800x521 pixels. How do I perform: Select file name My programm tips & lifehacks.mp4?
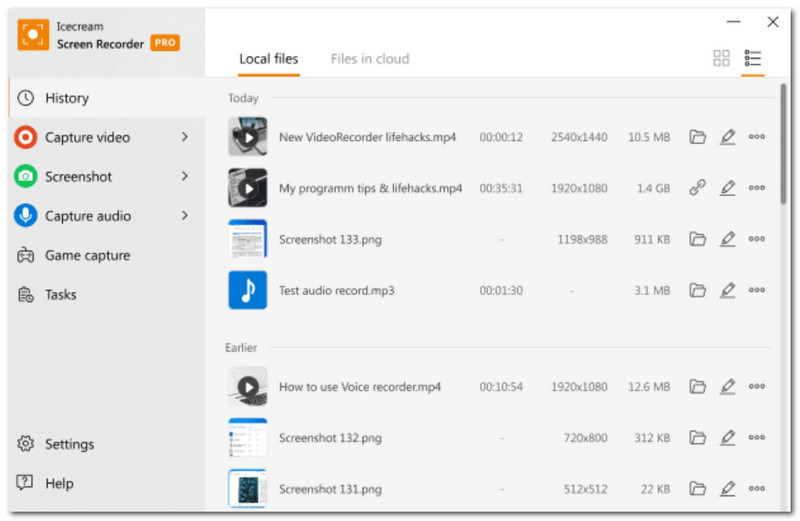coord(370,188)
